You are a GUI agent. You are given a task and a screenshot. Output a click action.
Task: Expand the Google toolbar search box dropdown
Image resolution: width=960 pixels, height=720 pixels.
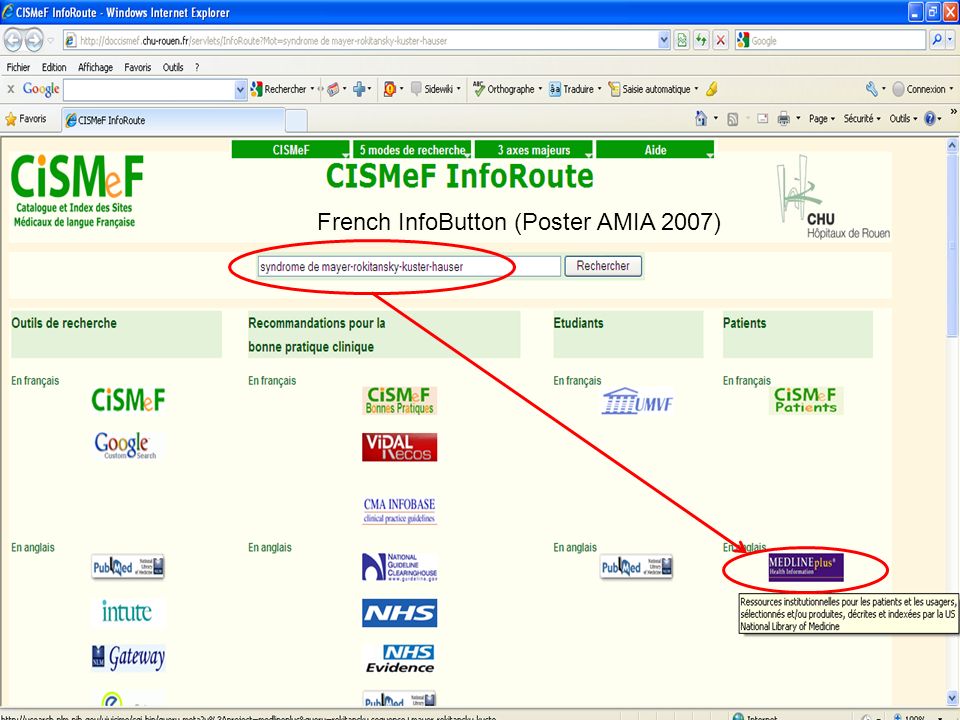(x=241, y=90)
